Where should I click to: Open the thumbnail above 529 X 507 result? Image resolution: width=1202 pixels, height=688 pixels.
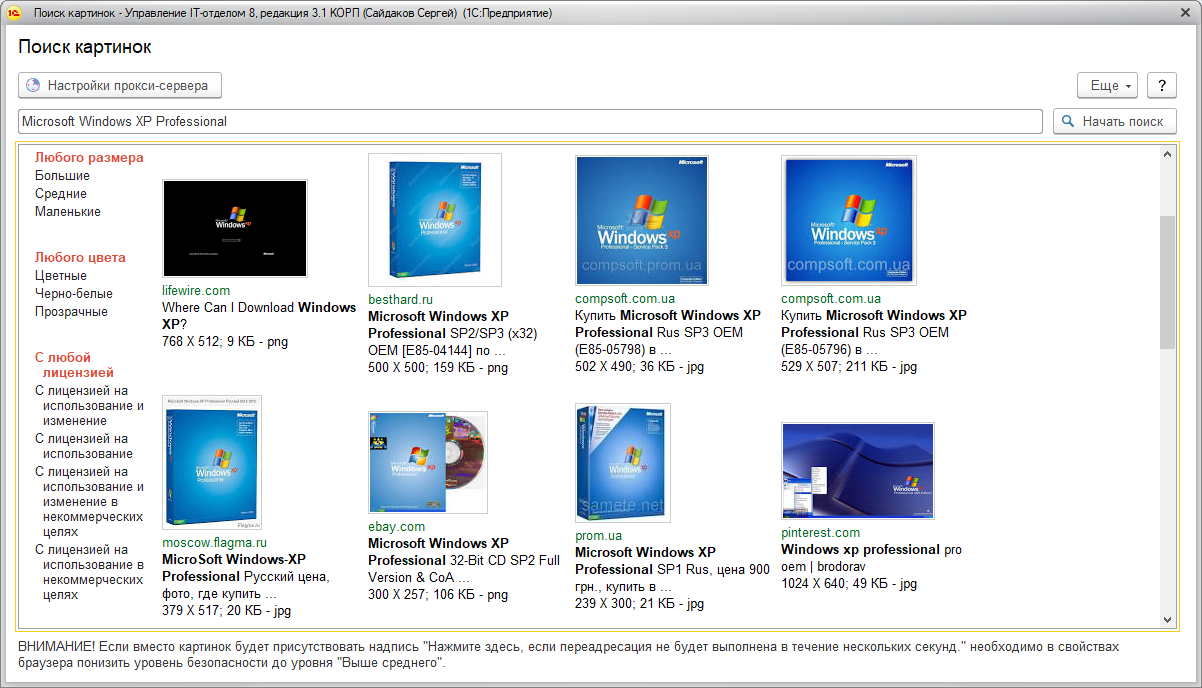click(x=849, y=220)
